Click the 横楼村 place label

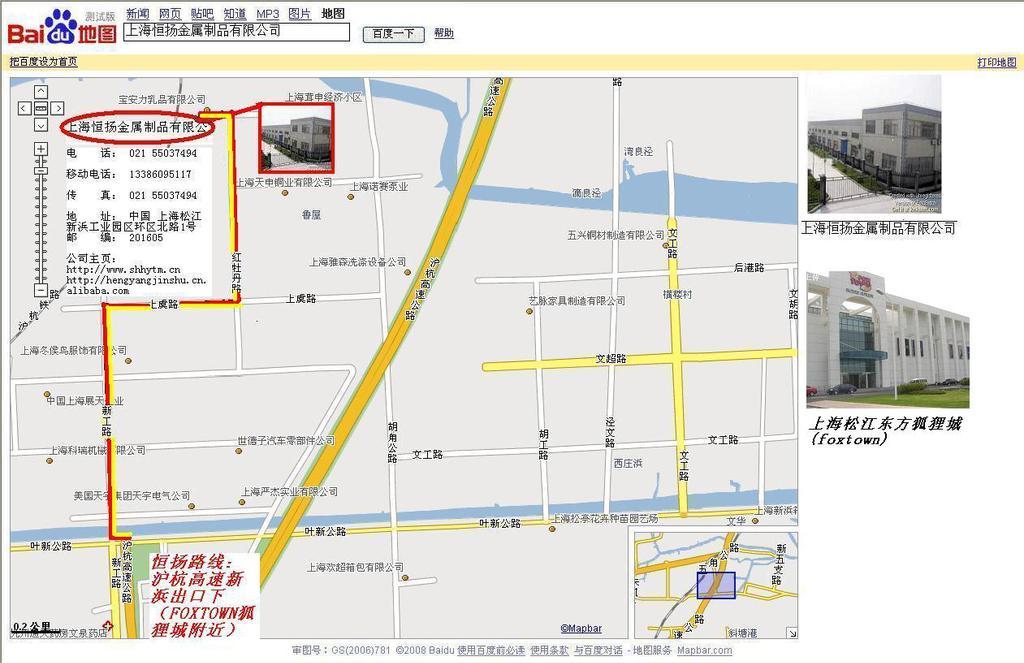(677, 295)
